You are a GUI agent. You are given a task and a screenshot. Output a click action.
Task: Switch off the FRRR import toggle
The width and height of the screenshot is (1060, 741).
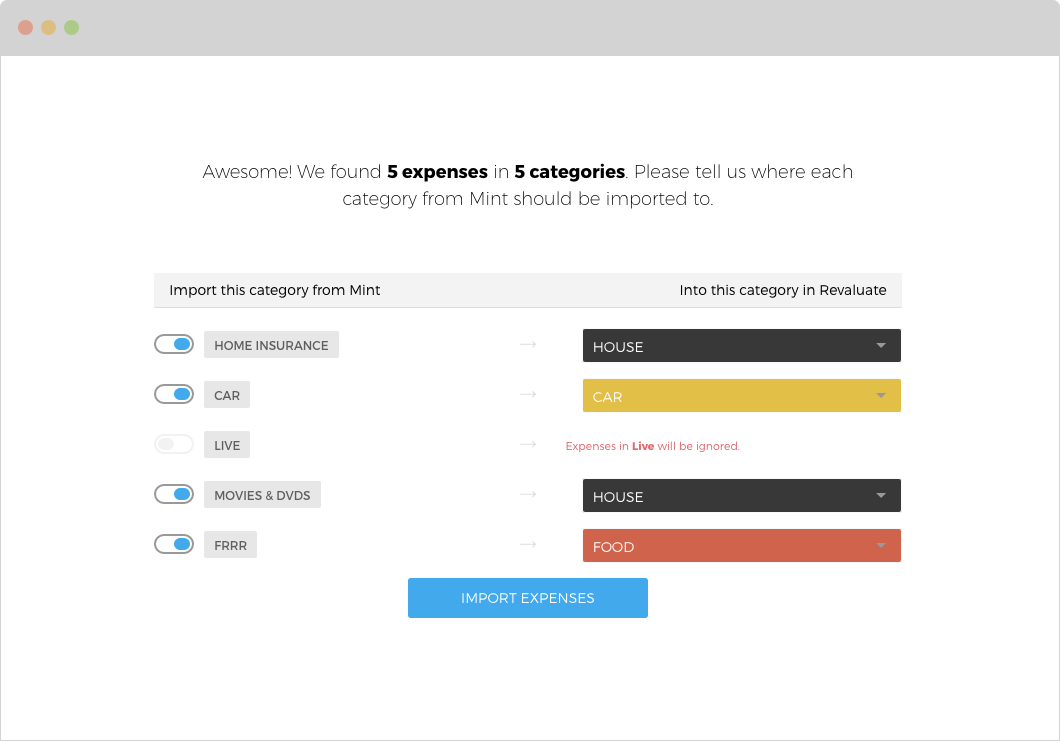point(174,545)
